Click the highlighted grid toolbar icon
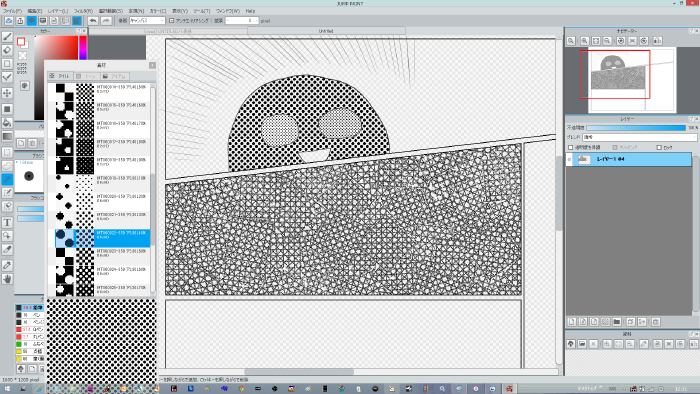This screenshot has height=394, width=700. [77, 21]
